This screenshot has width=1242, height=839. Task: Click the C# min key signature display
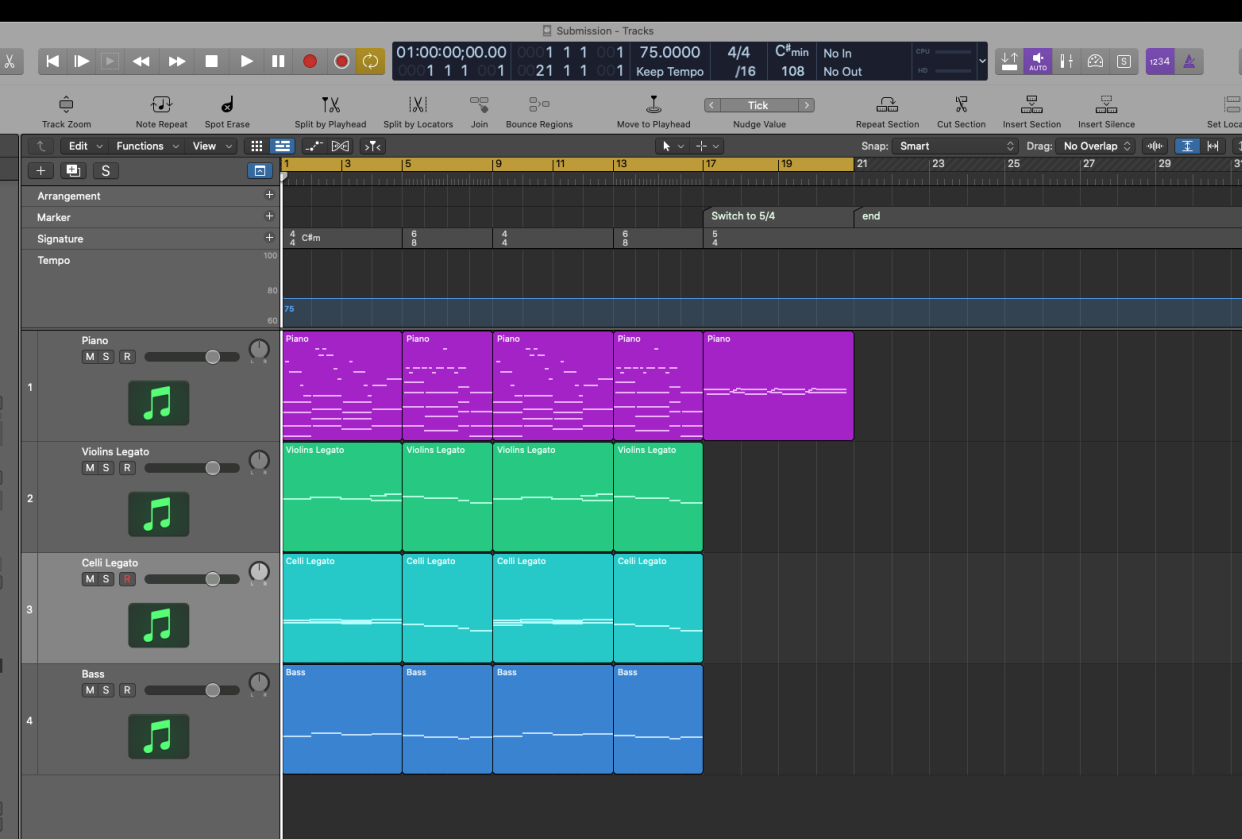pyautogui.click(x=792, y=52)
